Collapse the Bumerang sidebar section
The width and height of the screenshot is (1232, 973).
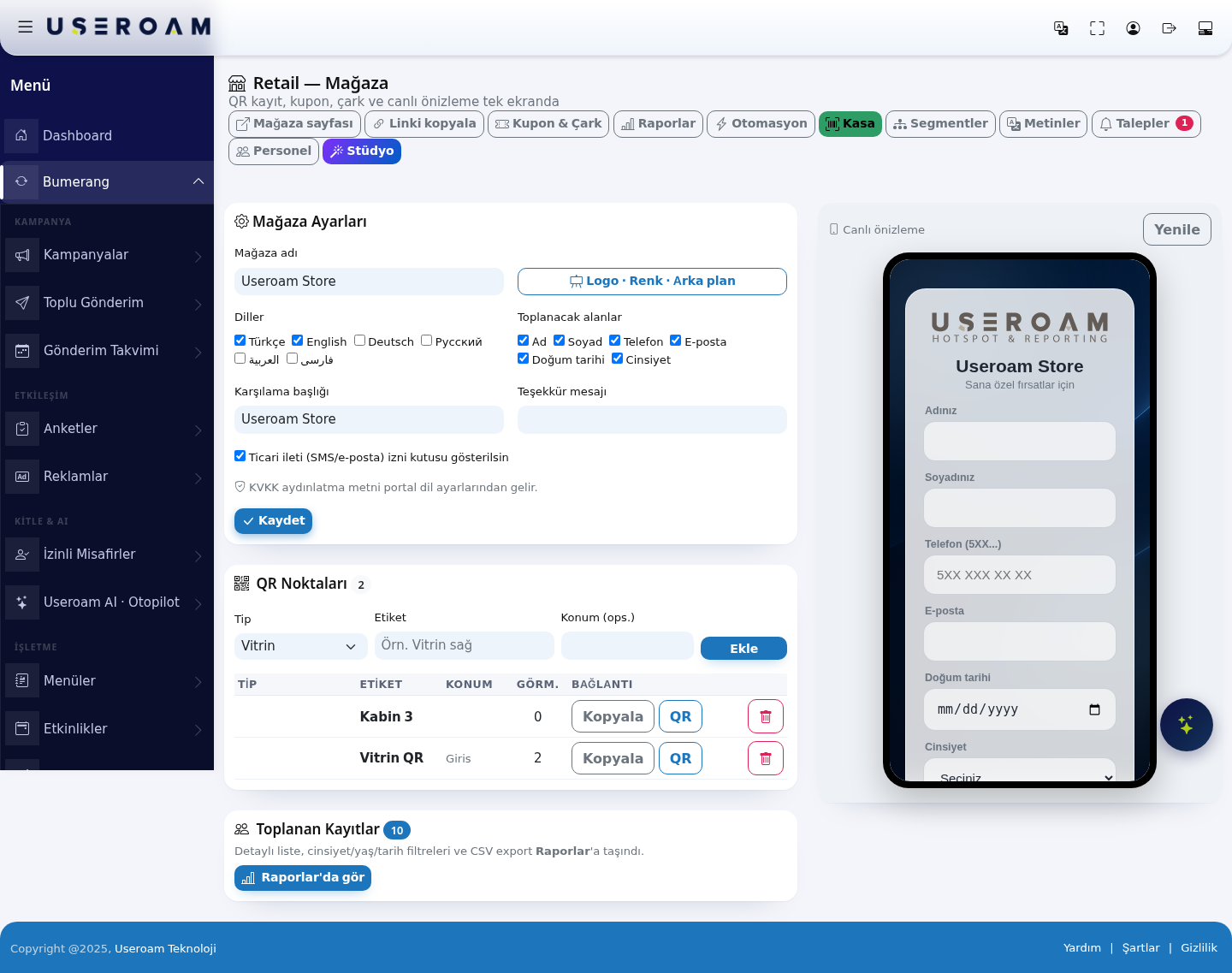198,181
